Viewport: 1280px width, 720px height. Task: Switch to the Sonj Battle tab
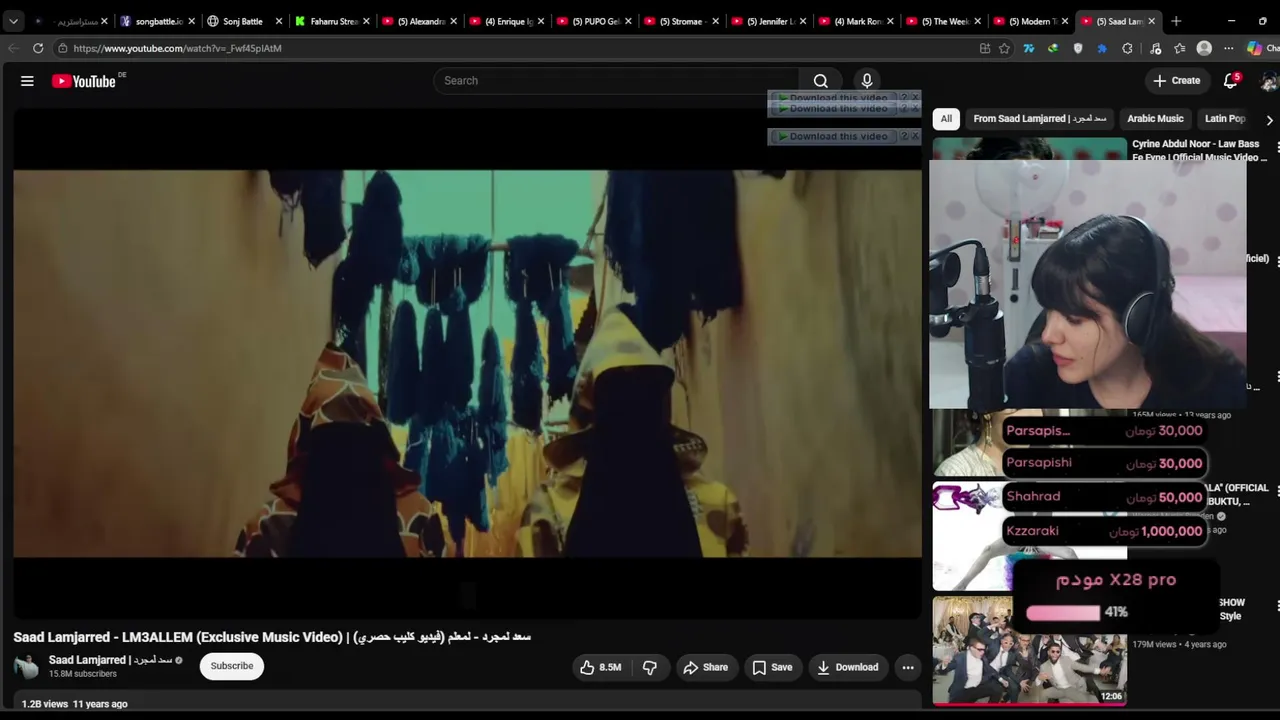(x=243, y=21)
